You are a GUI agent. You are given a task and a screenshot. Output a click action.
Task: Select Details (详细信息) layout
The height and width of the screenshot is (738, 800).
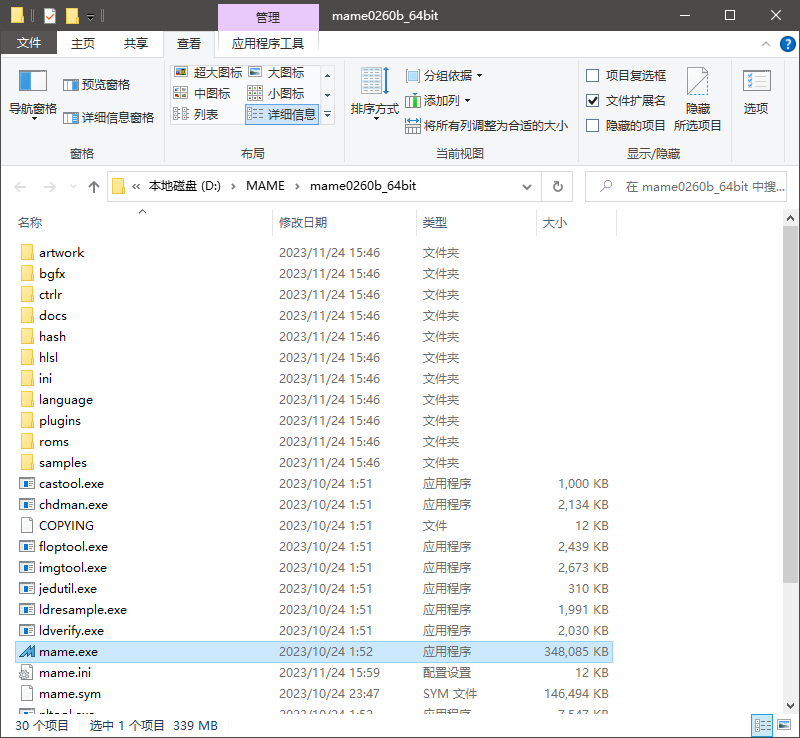(282, 114)
